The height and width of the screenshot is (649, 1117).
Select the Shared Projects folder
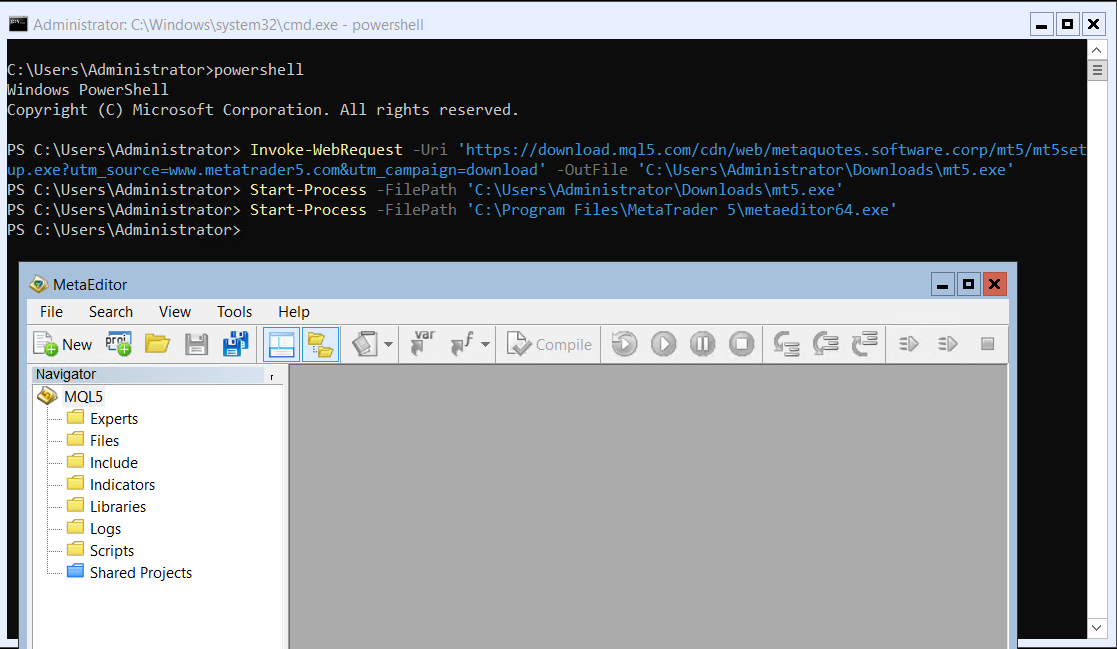pyautogui.click(x=140, y=573)
